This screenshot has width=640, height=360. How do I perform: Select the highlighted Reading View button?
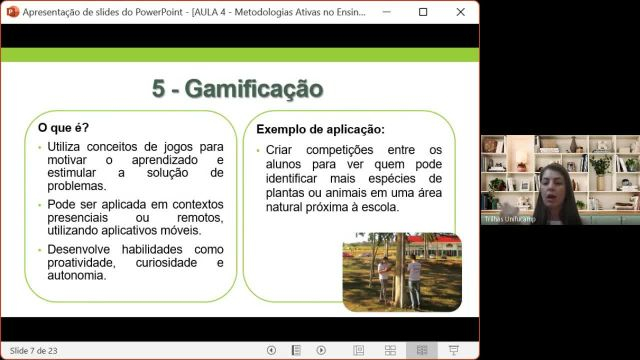click(422, 350)
